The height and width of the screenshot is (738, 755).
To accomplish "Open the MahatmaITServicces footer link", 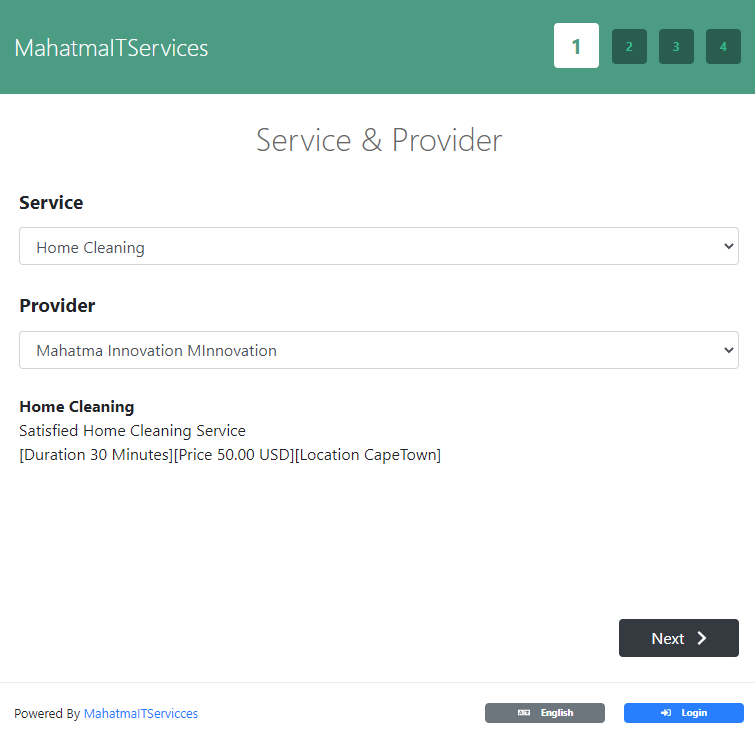I will [x=141, y=714].
